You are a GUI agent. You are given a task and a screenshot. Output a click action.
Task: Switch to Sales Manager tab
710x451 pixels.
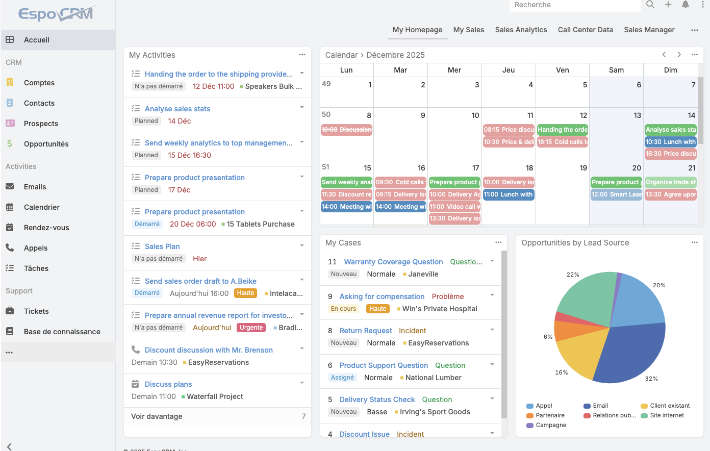649,29
